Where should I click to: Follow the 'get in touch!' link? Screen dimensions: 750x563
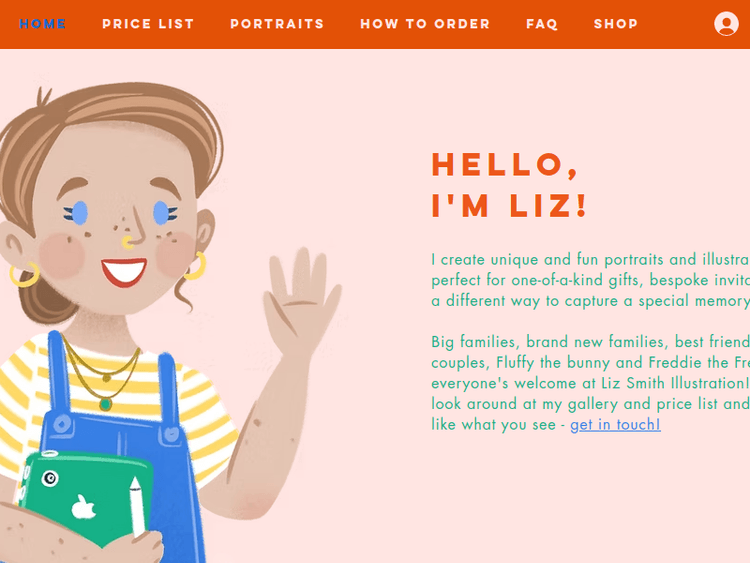click(615, 425)
